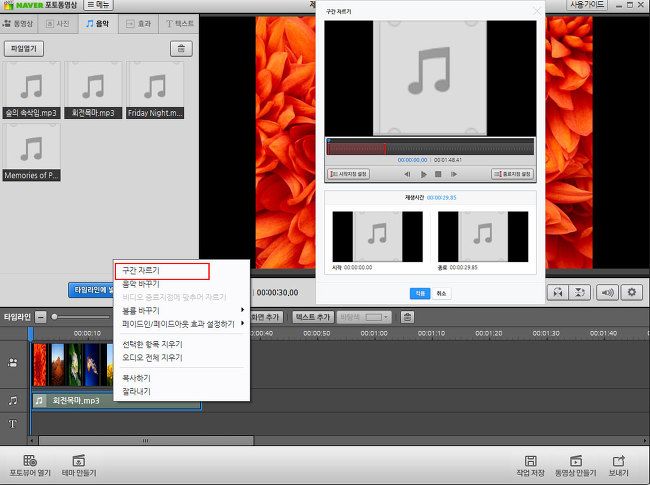This screenshot has width=650, height=485.
Task: Click 동영상 만들기 icon
Action: point(575,466)
